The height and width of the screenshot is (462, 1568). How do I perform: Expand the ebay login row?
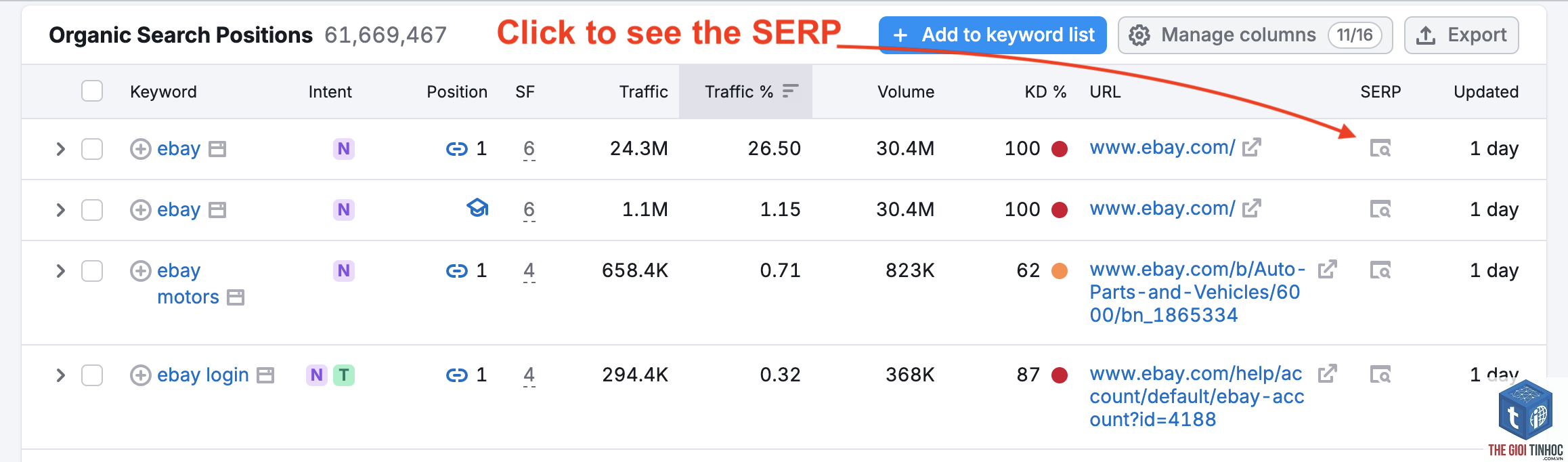click(60, 375)
